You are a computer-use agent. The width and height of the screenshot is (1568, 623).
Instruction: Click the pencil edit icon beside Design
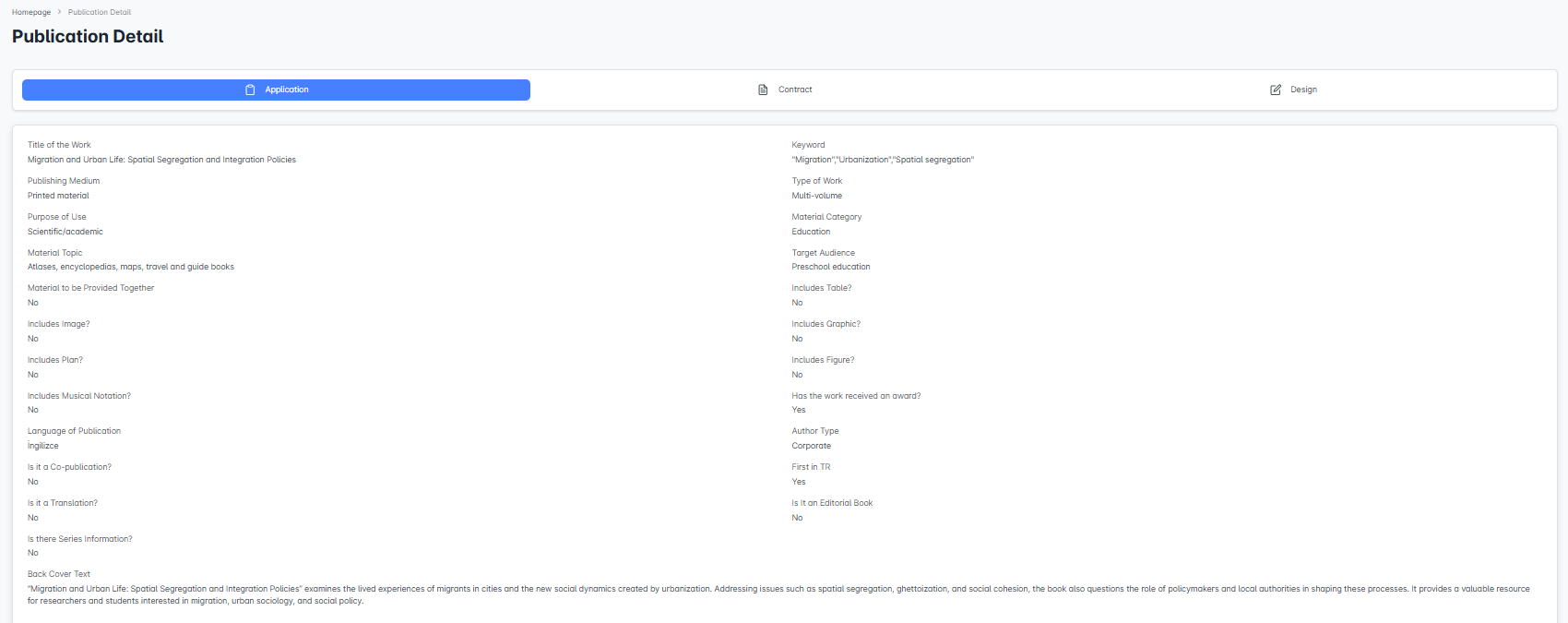tap(1276, 90)
